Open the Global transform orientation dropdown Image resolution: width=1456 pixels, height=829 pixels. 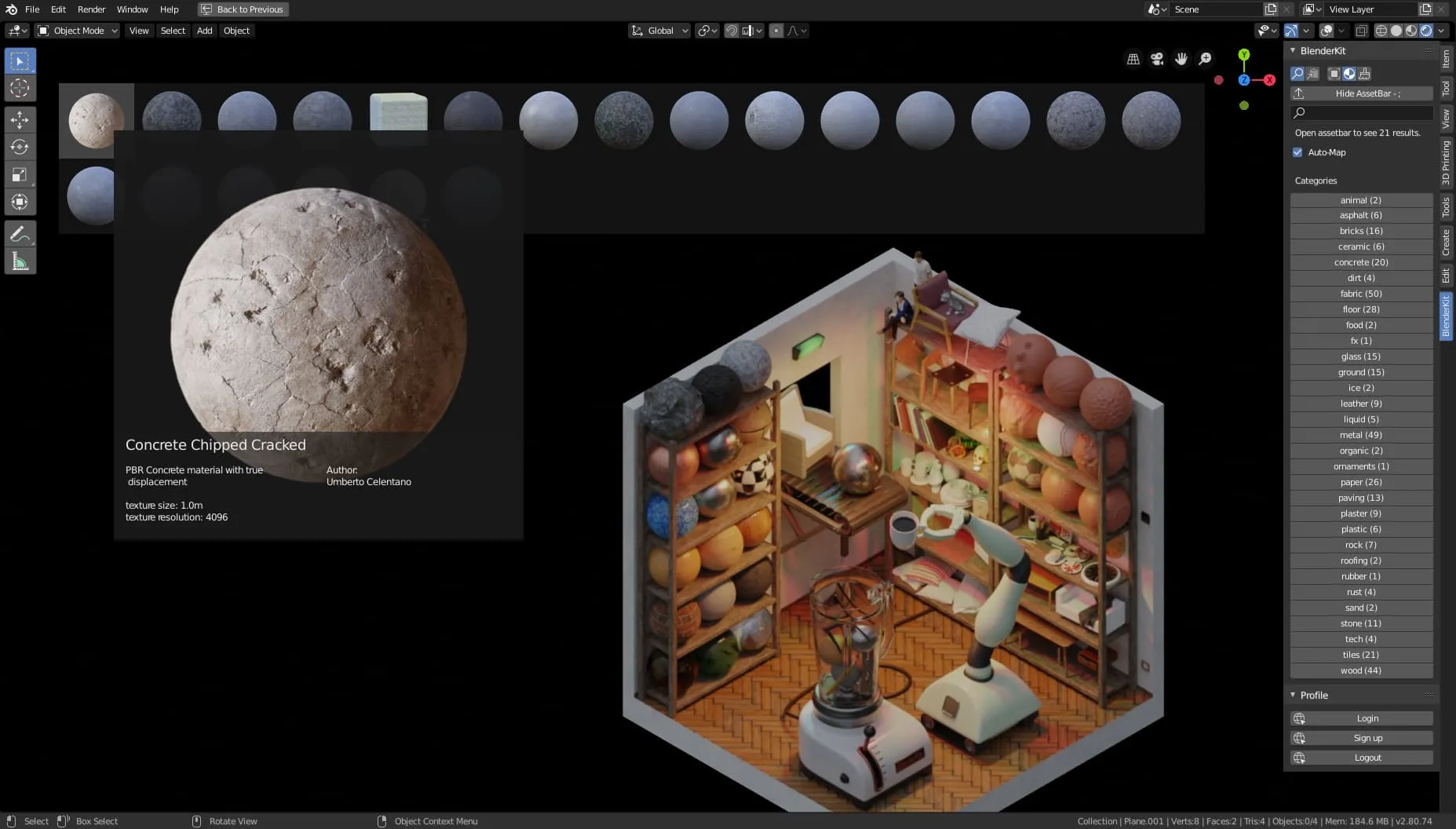[659, 31]
